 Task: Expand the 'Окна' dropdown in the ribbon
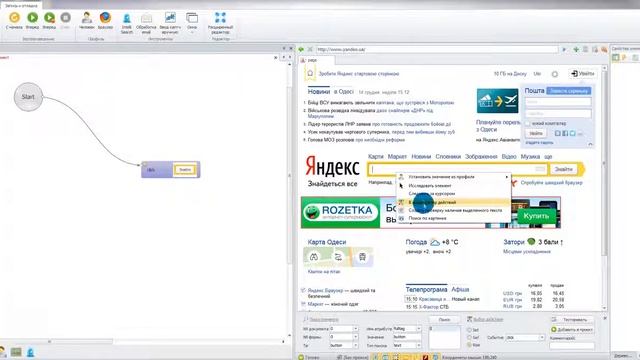pyautogui.click(x=192, y=32)
